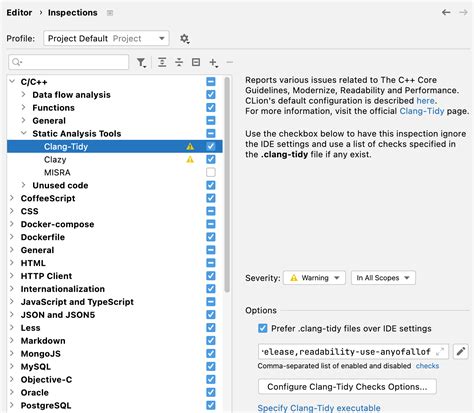Go back with the left arrow icon

[x=446, y=12]
